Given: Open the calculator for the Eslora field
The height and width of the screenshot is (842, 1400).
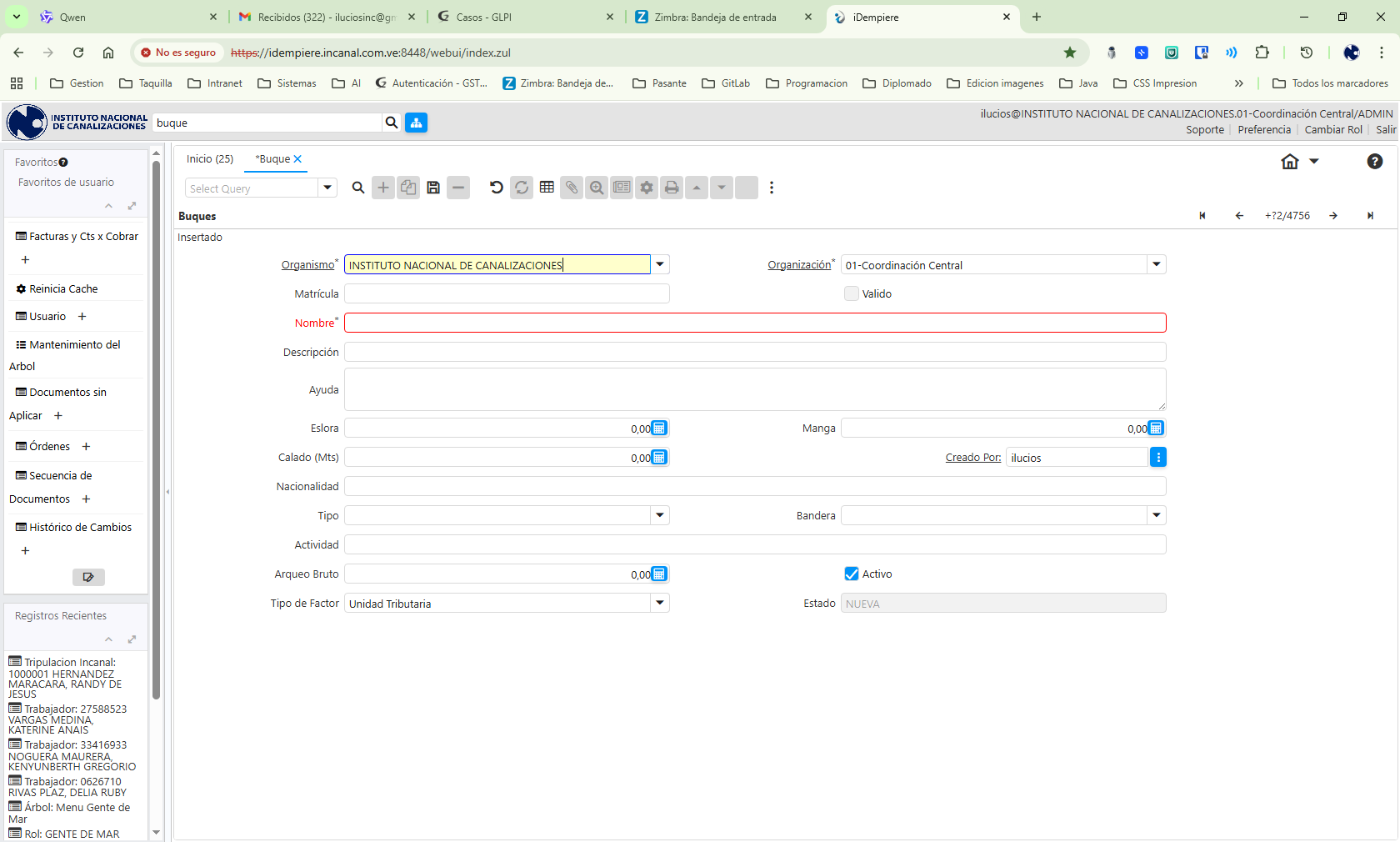Looking at the screenshot, I should tap(659, 429).
